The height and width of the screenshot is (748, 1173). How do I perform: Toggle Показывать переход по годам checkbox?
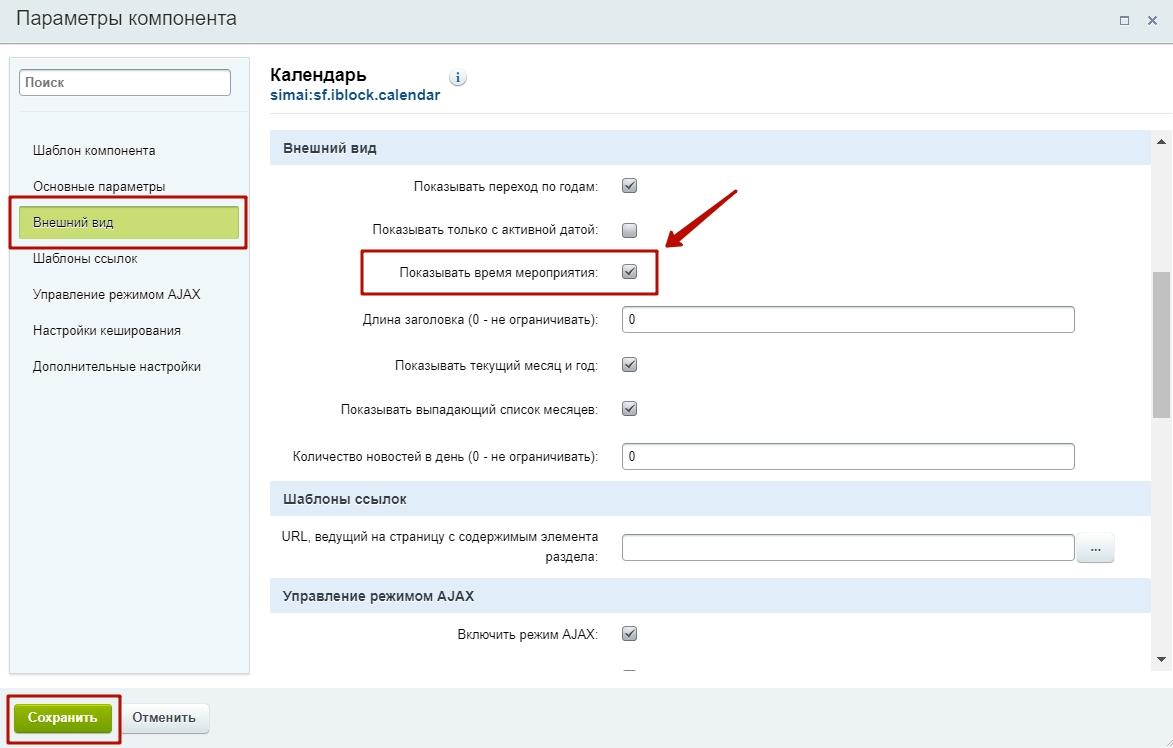point(630,185)
